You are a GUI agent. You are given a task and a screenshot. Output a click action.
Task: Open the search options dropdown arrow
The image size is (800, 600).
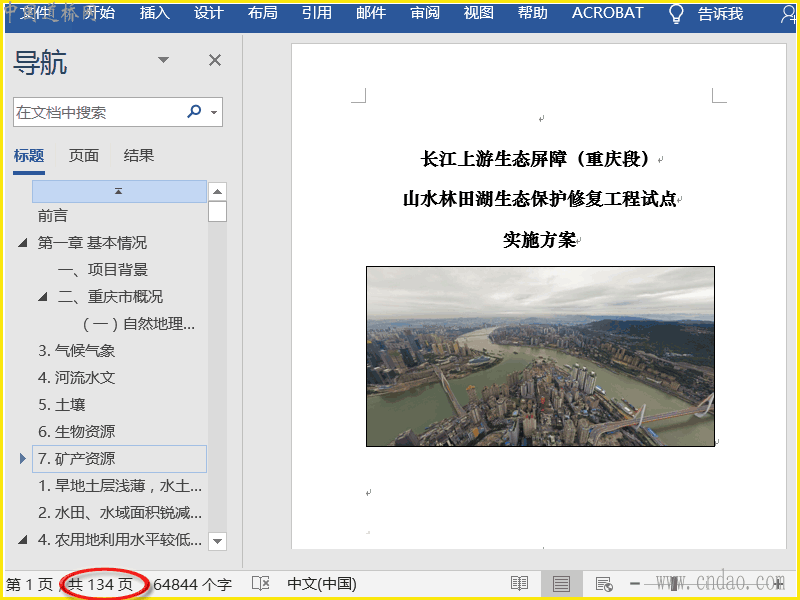[x=214, y=113]
